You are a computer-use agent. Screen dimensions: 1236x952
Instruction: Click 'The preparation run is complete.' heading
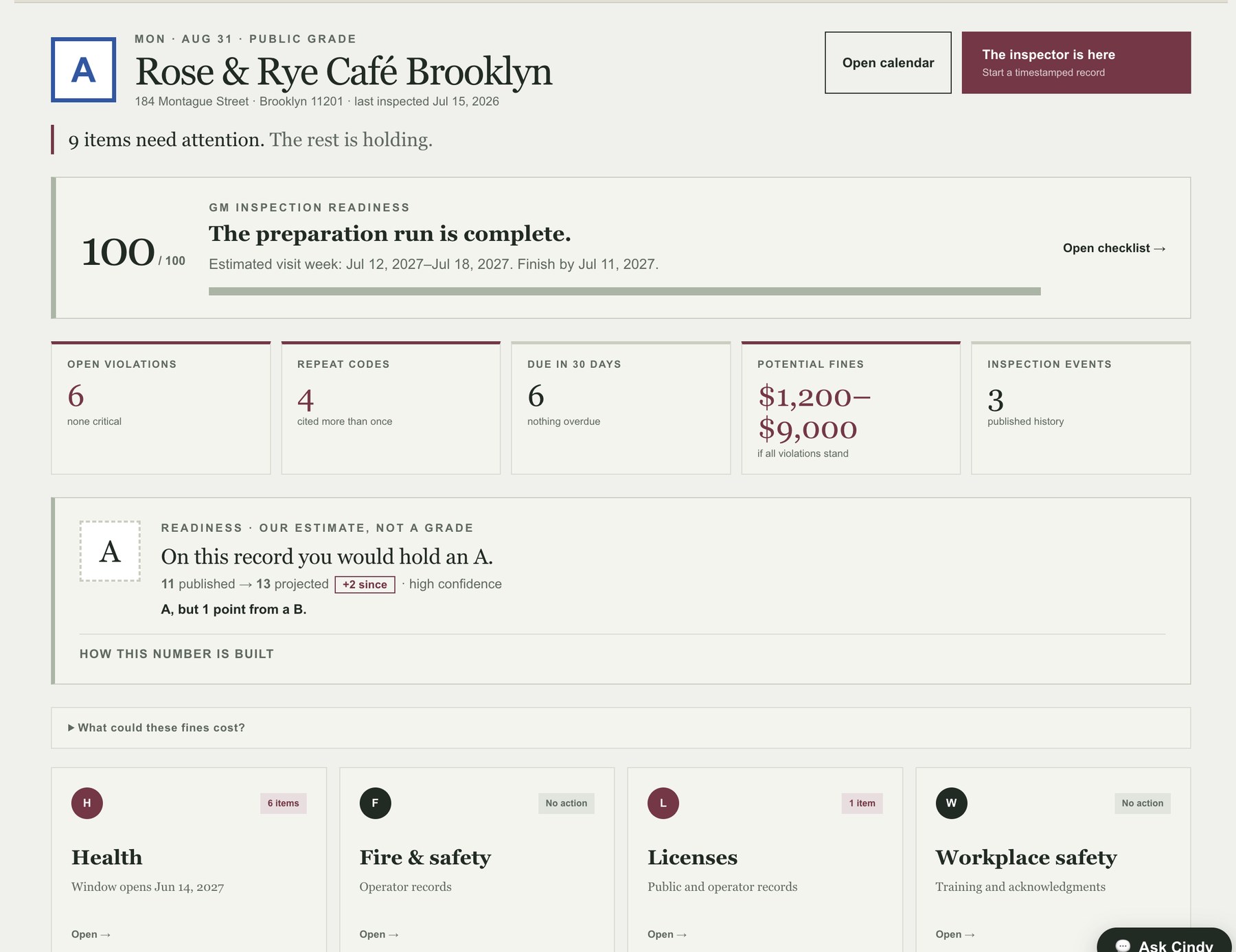(390, 234)
